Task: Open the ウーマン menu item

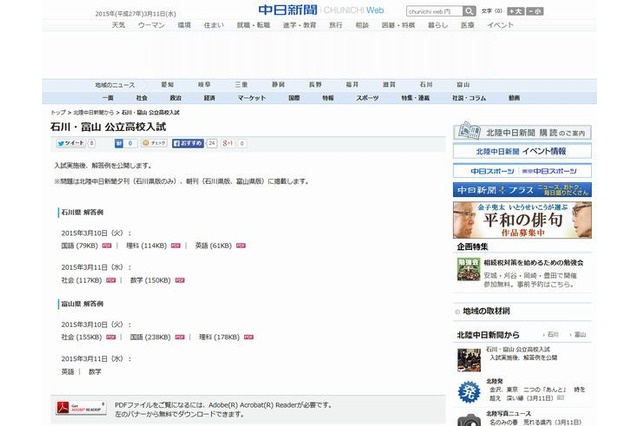Action: pyautogui.click(x=151, y=25)
